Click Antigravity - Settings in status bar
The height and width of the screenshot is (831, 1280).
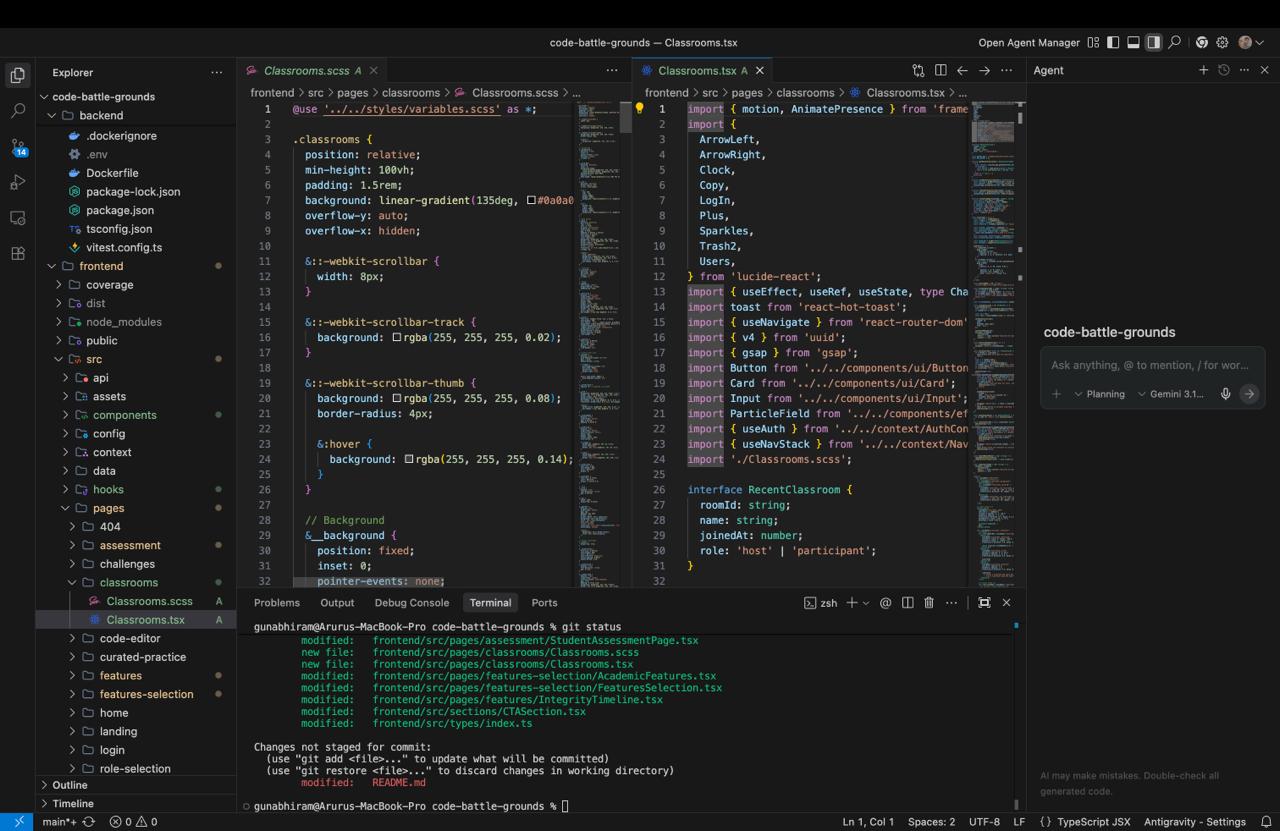pyautogui.click(x=1195, y=822)
